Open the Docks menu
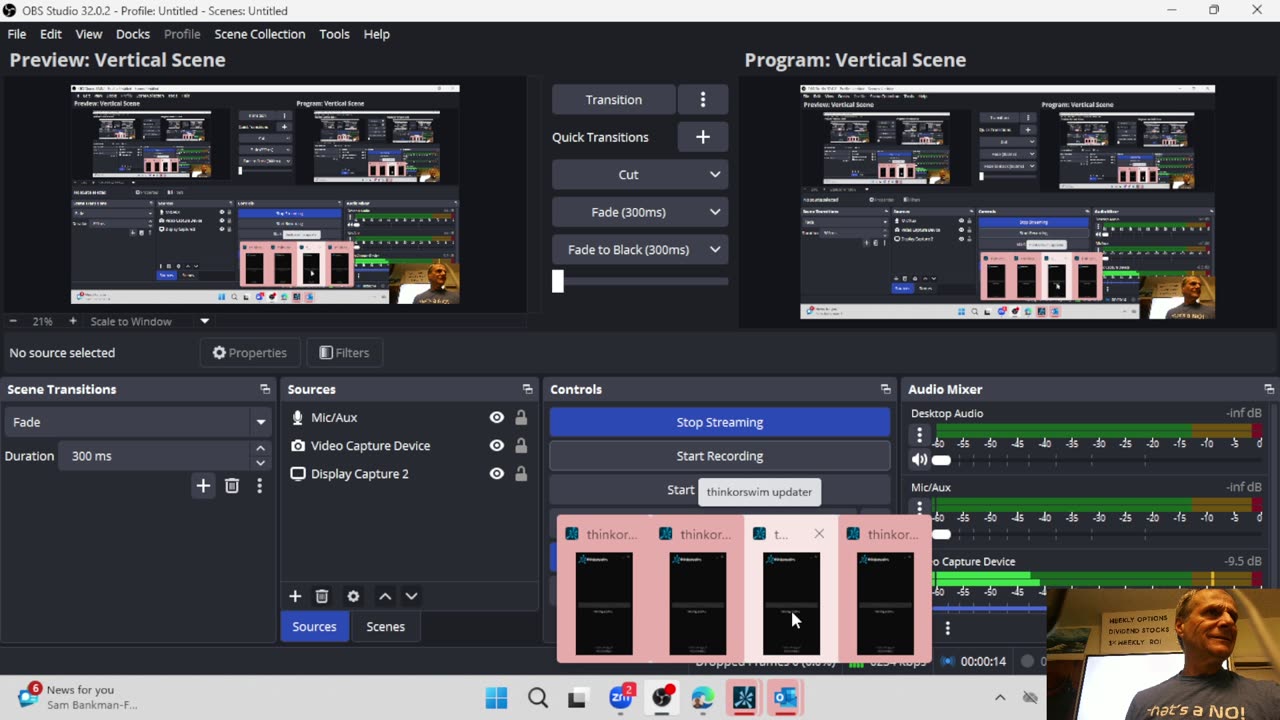This screenshot has height=720, width=1280. click(133, 34)
